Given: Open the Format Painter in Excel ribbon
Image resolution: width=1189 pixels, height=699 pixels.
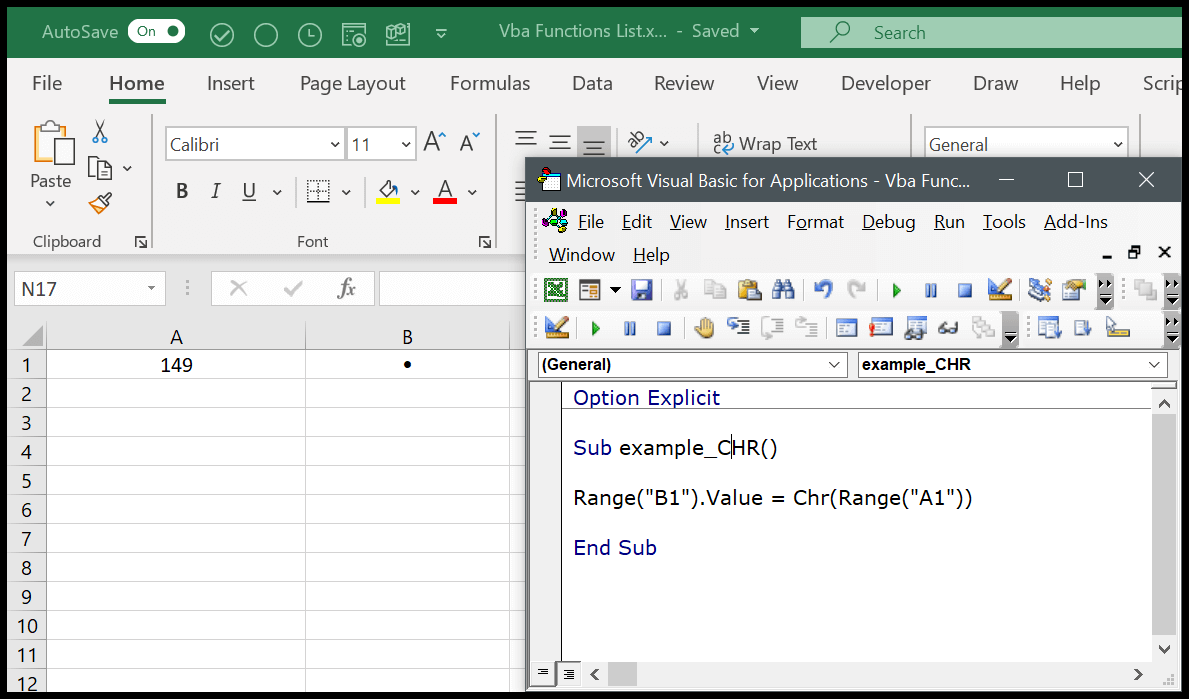Looking at the screenshot, I should 99,203.
